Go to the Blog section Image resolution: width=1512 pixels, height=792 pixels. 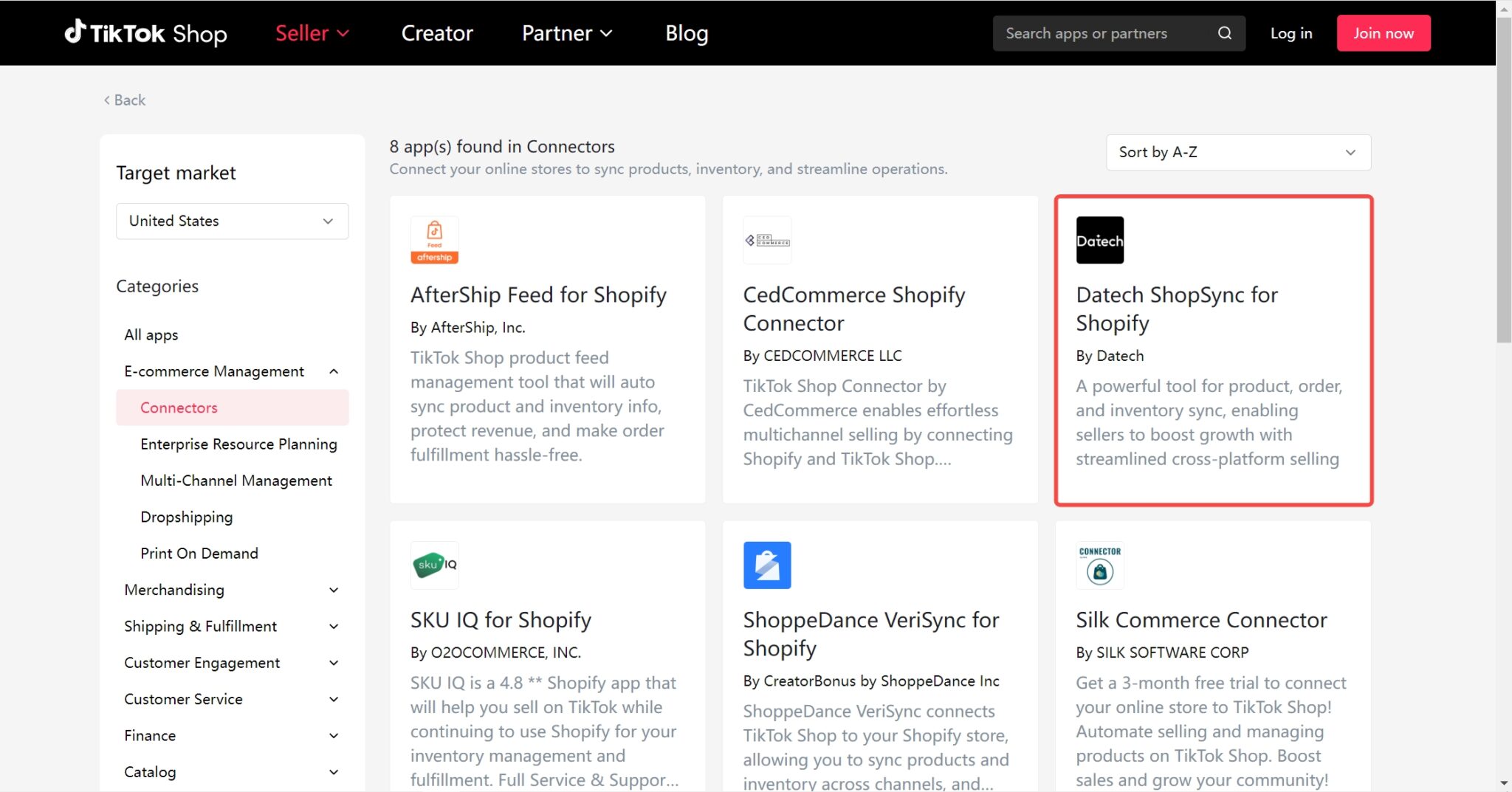click(685, 32)
